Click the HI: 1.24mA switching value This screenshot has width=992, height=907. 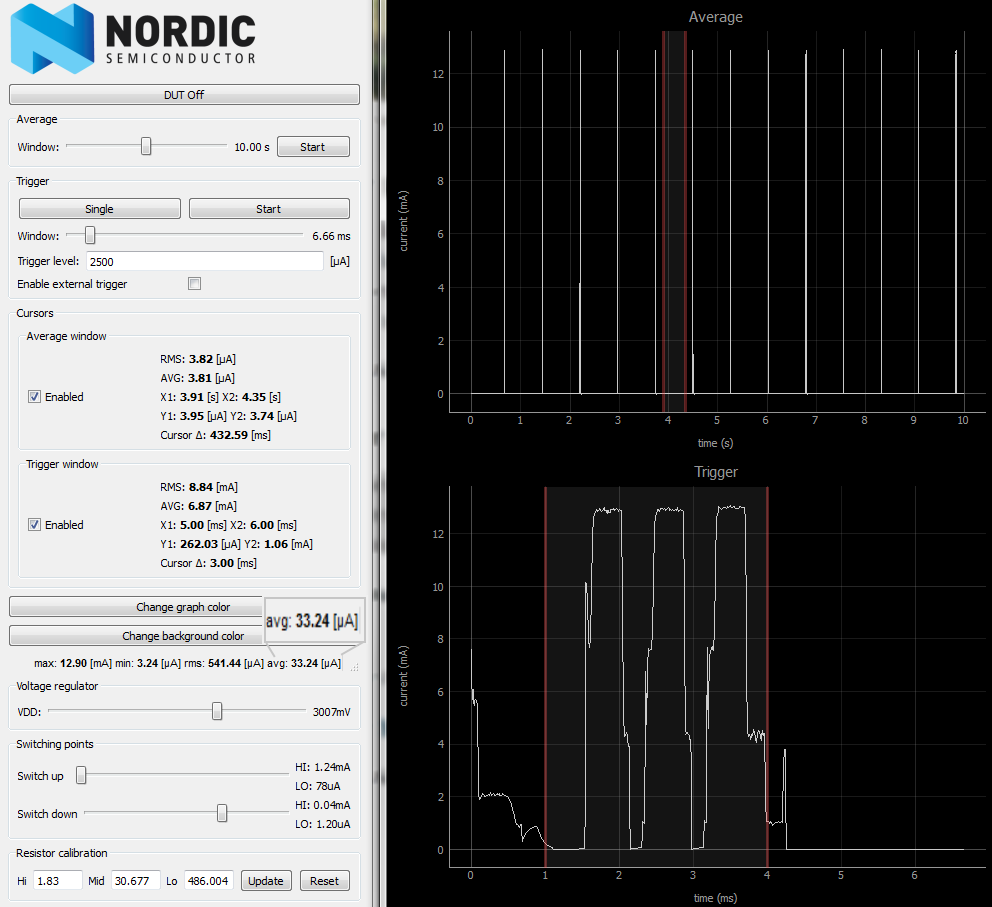(323, 767)
